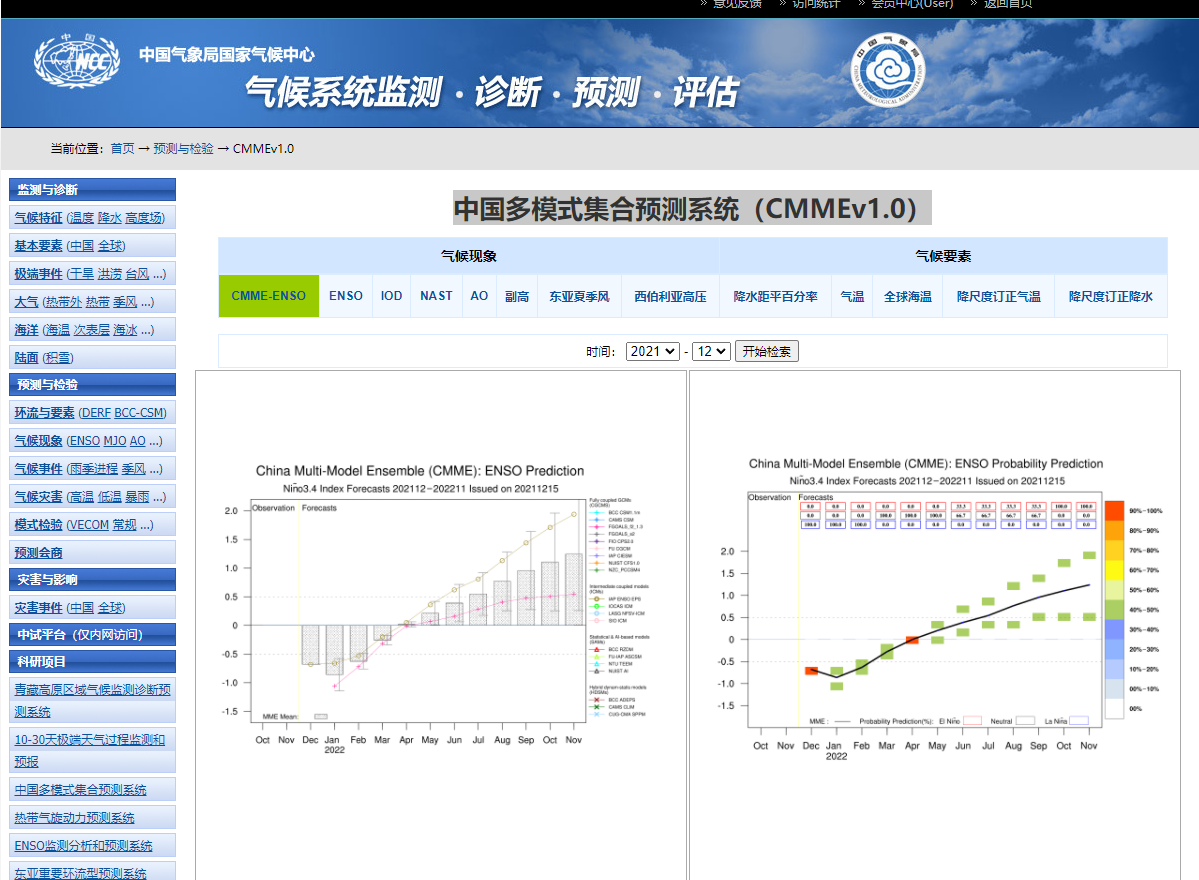Switch to the ENSO tab

point(345,296)
